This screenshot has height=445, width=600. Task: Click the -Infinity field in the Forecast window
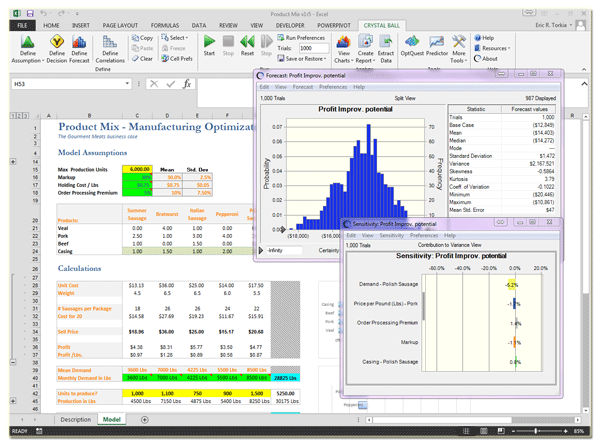click(x=284, y=251)
